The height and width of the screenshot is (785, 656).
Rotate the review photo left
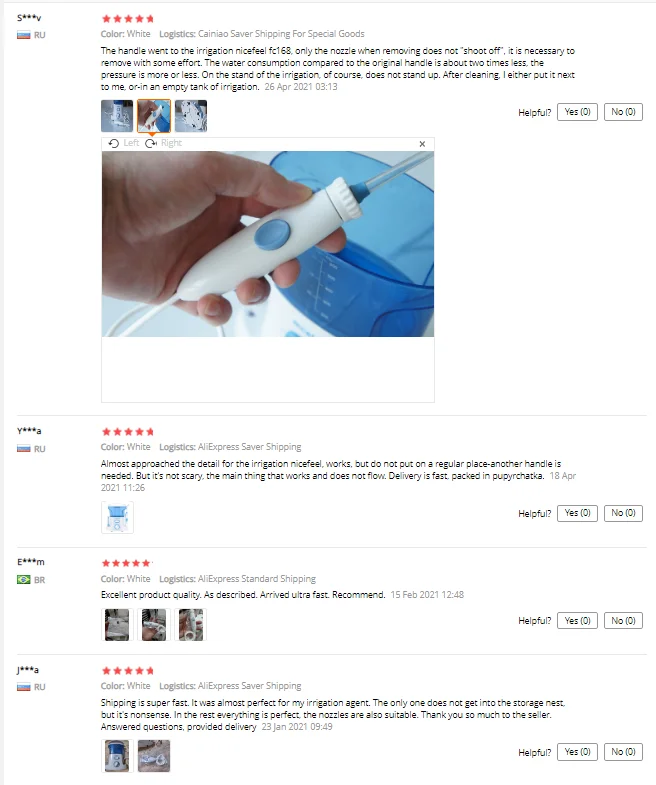click(123, 143)
